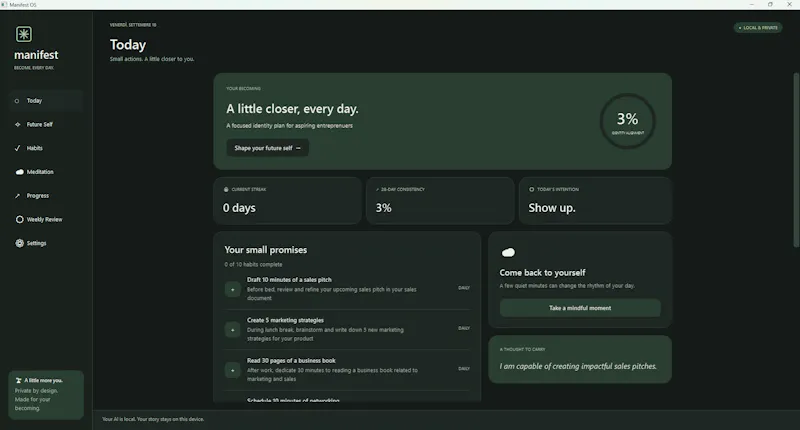Click the Habits checkmark icon
Image resolution: width=800 pixels, height=430 pixels.
coord(17,148)
